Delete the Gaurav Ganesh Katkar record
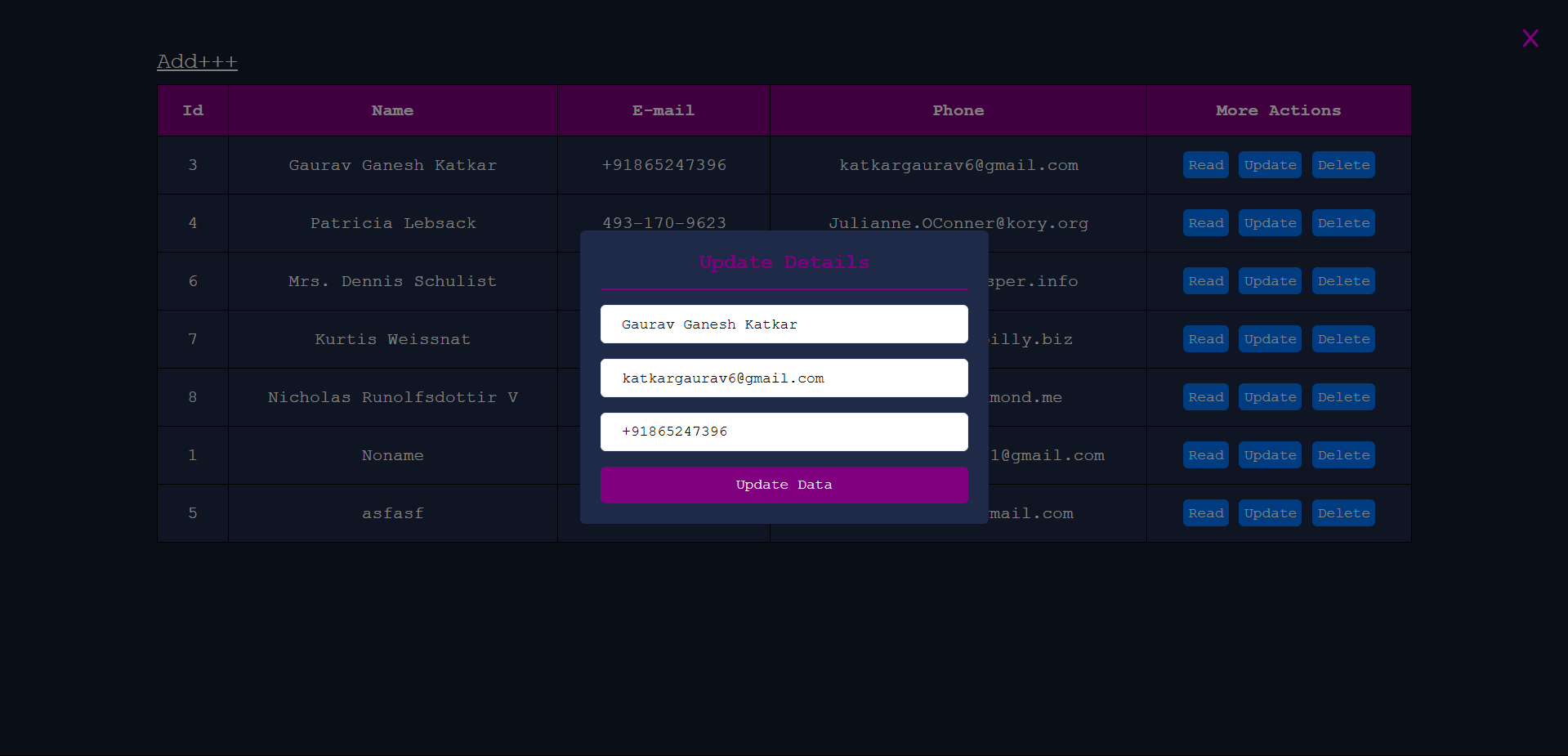Image resolution: width=1568 pixels, height=756 pixels. 1343,165
